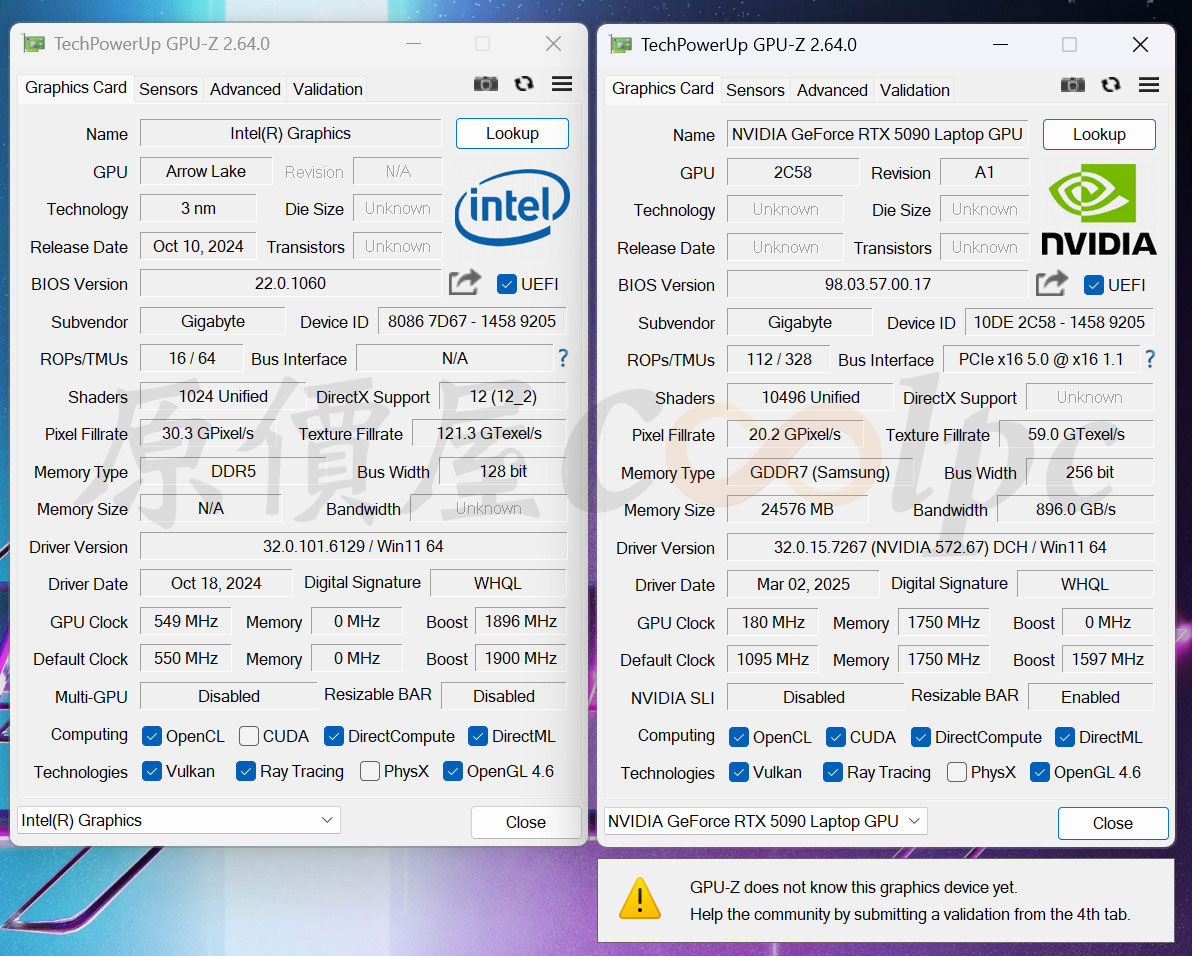
Task: Click the BIOS Version field 98.03.57.00.17
Action: (877, 284)
